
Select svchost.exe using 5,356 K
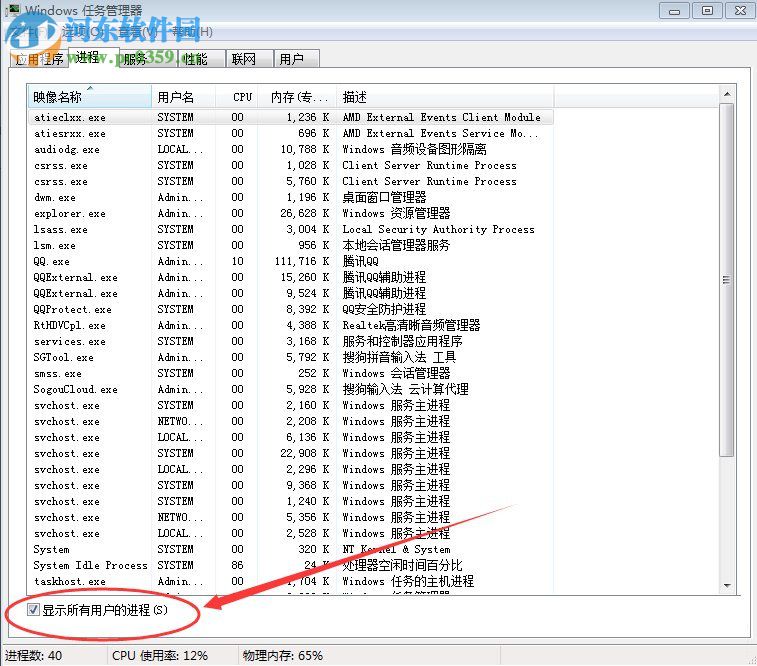point(291,517)
